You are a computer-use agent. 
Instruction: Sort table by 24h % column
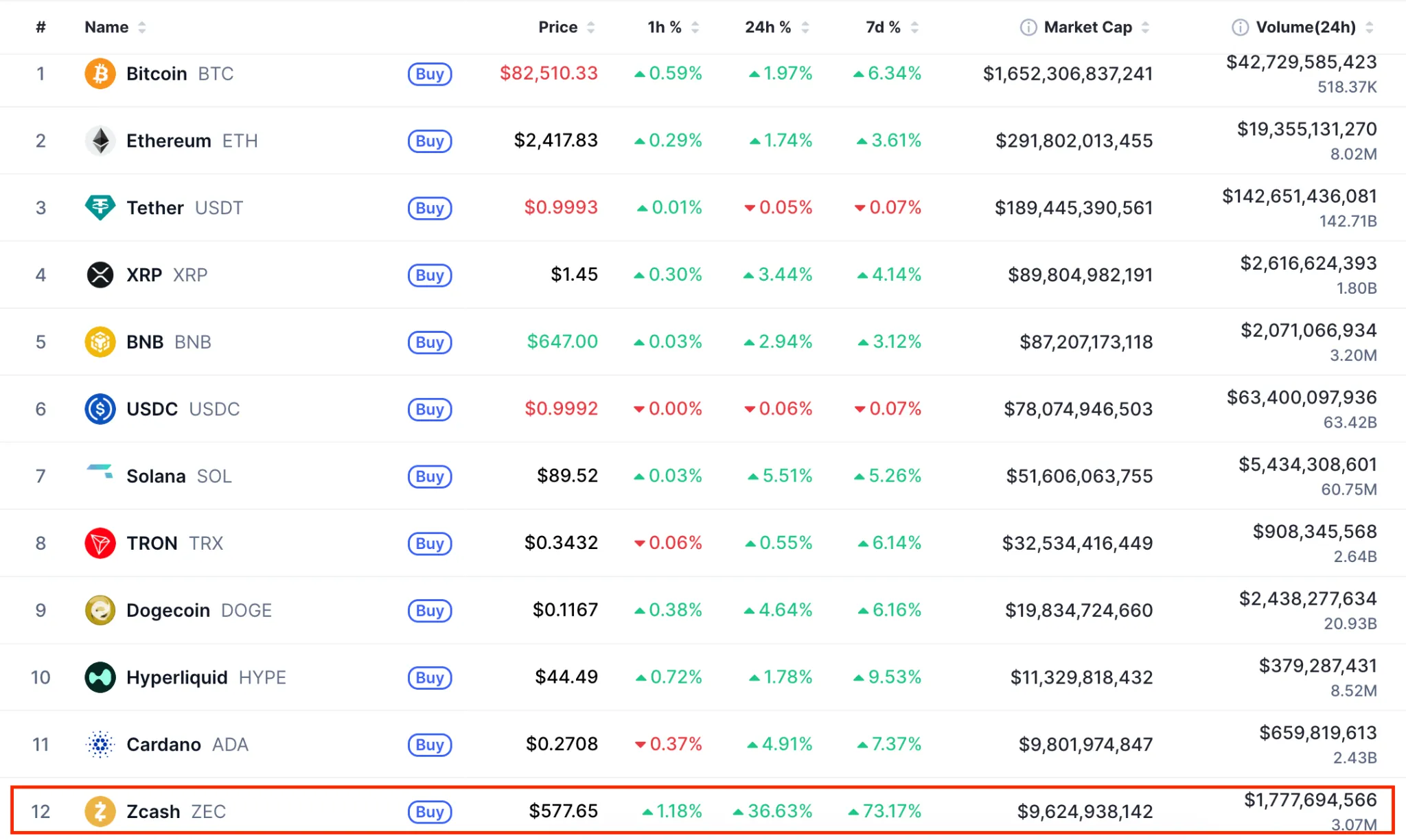tap(777, 27)
